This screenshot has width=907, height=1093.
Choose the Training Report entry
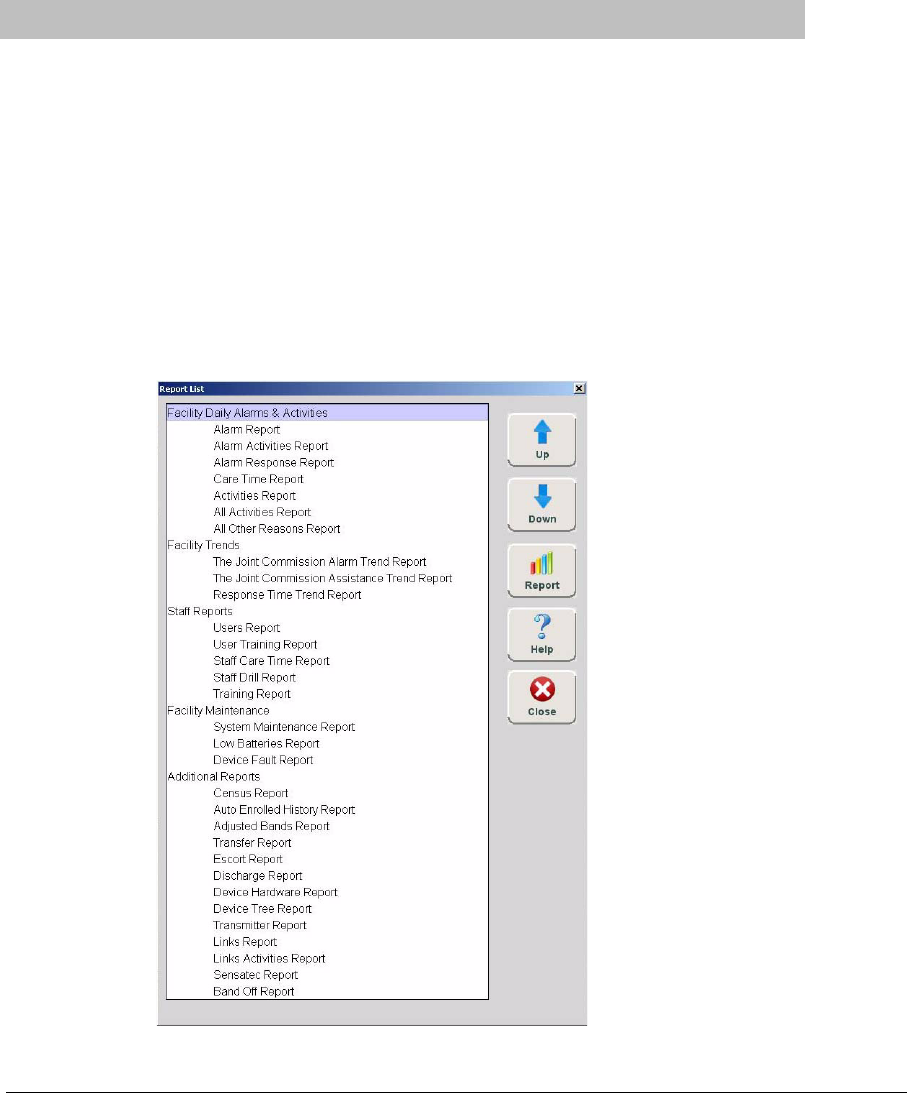(x=252, y=694)
